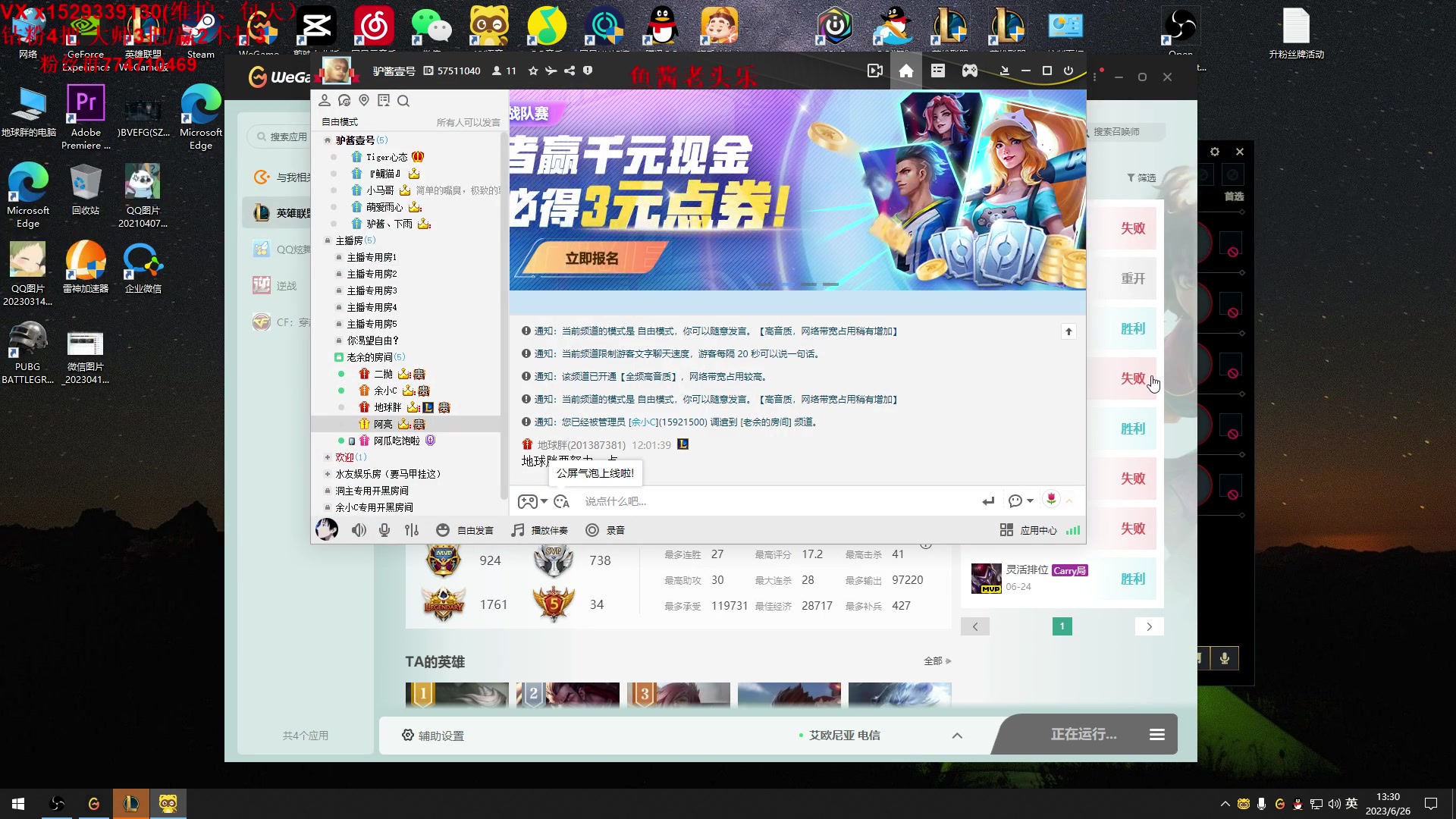Go to next page of match history
Screen dimensions: 1456x819
1150,627
